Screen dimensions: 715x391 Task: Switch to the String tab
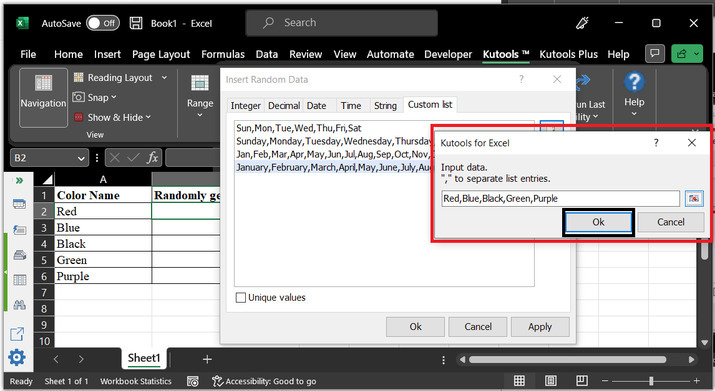click(x=385, y=105)
